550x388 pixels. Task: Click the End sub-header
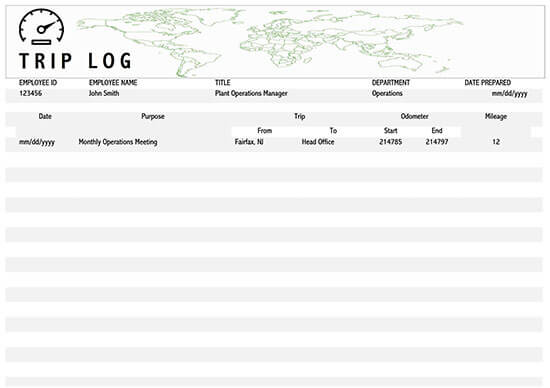tap(437, 131)
